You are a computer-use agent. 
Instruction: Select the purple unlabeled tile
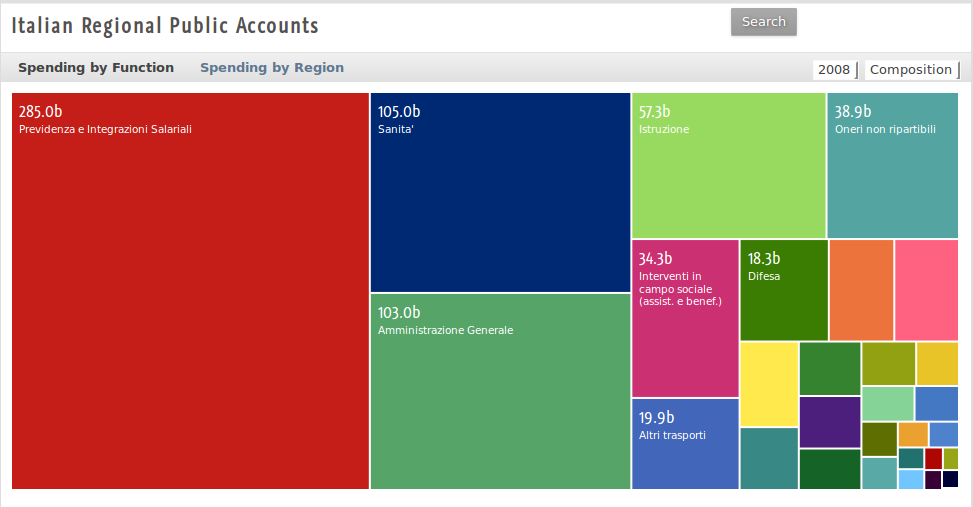coord(830,422)
